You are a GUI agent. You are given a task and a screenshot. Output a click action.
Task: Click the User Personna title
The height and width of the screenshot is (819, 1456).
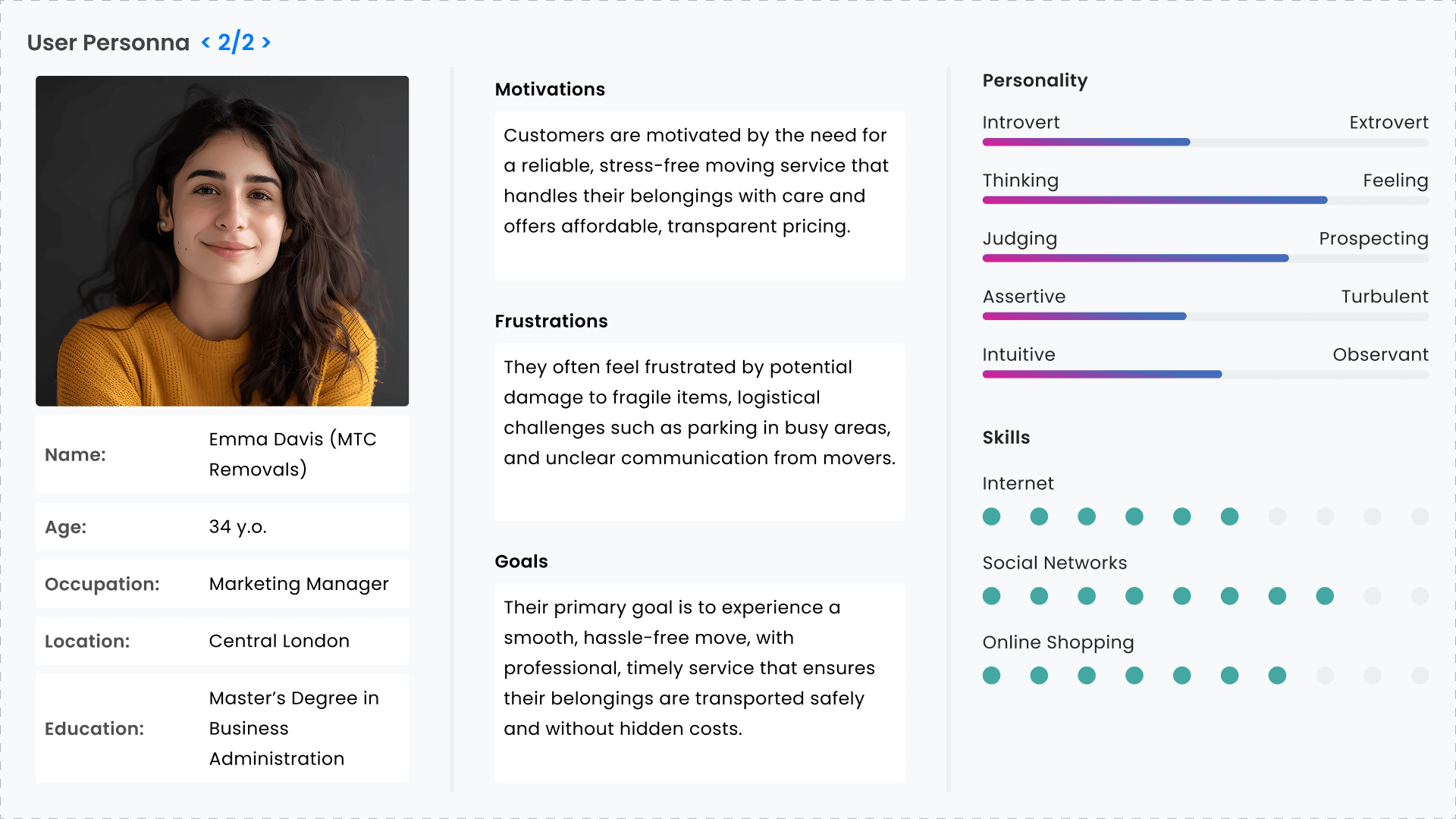tap(108, 43)
